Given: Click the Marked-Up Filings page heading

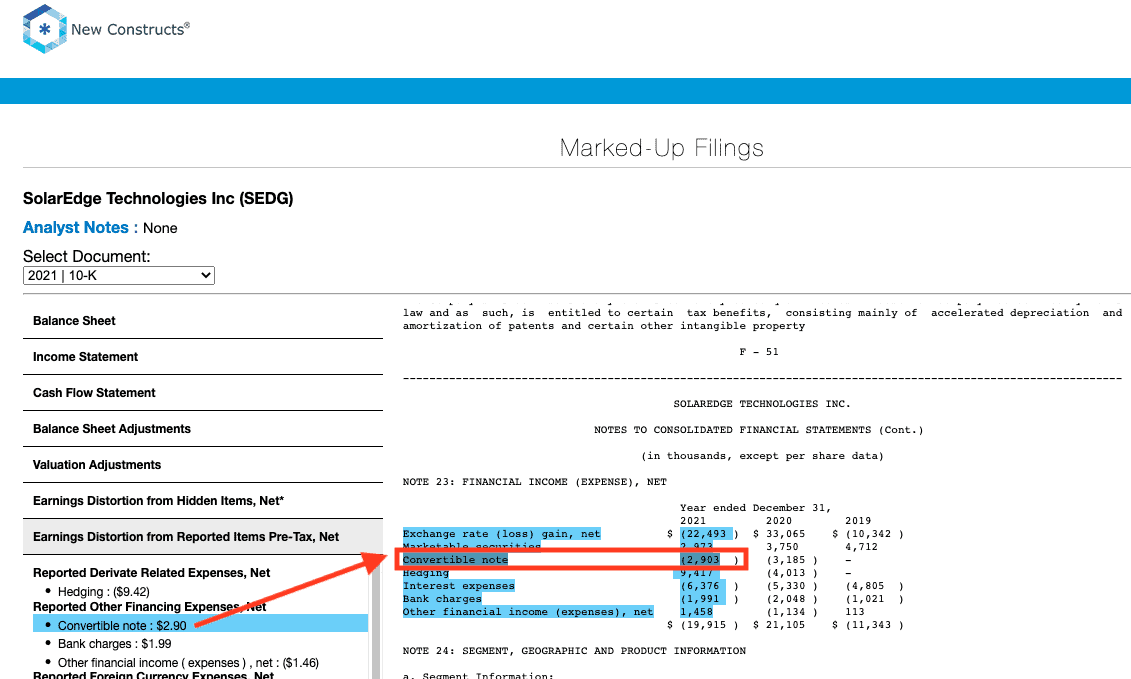Looking at the screenshot, I should (x=661, y=148).
